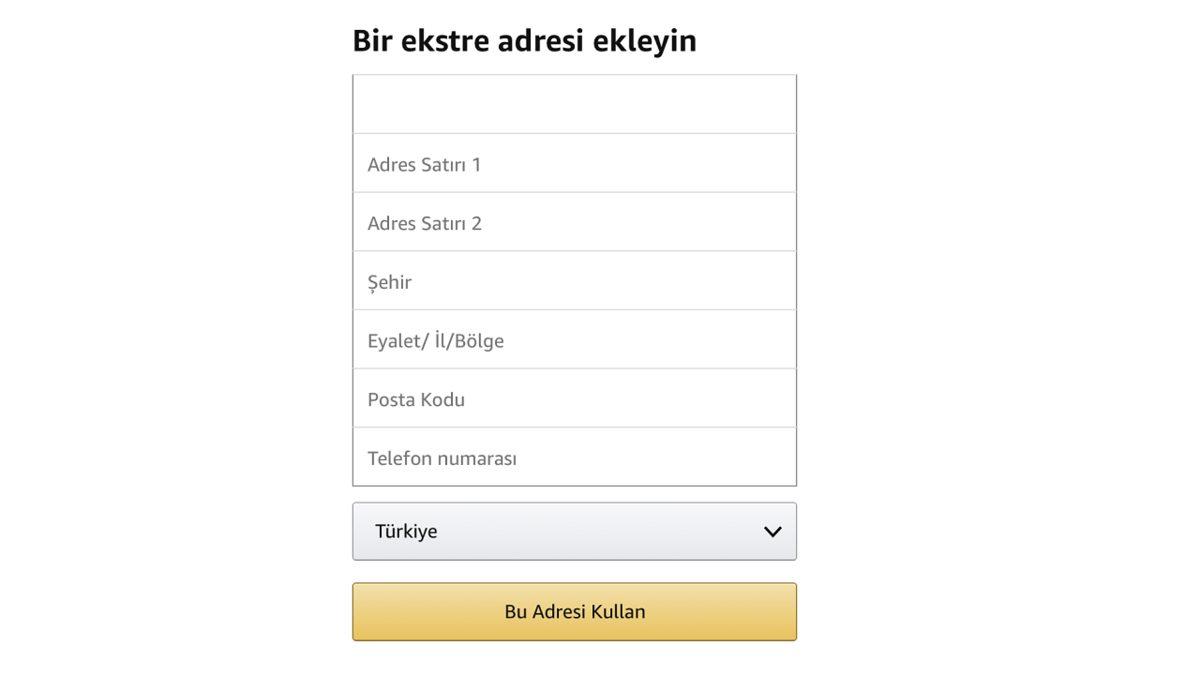The height and width of the screenshot is (675, 1200).
Task: Expand the country selection list
Action: [574, 530]
